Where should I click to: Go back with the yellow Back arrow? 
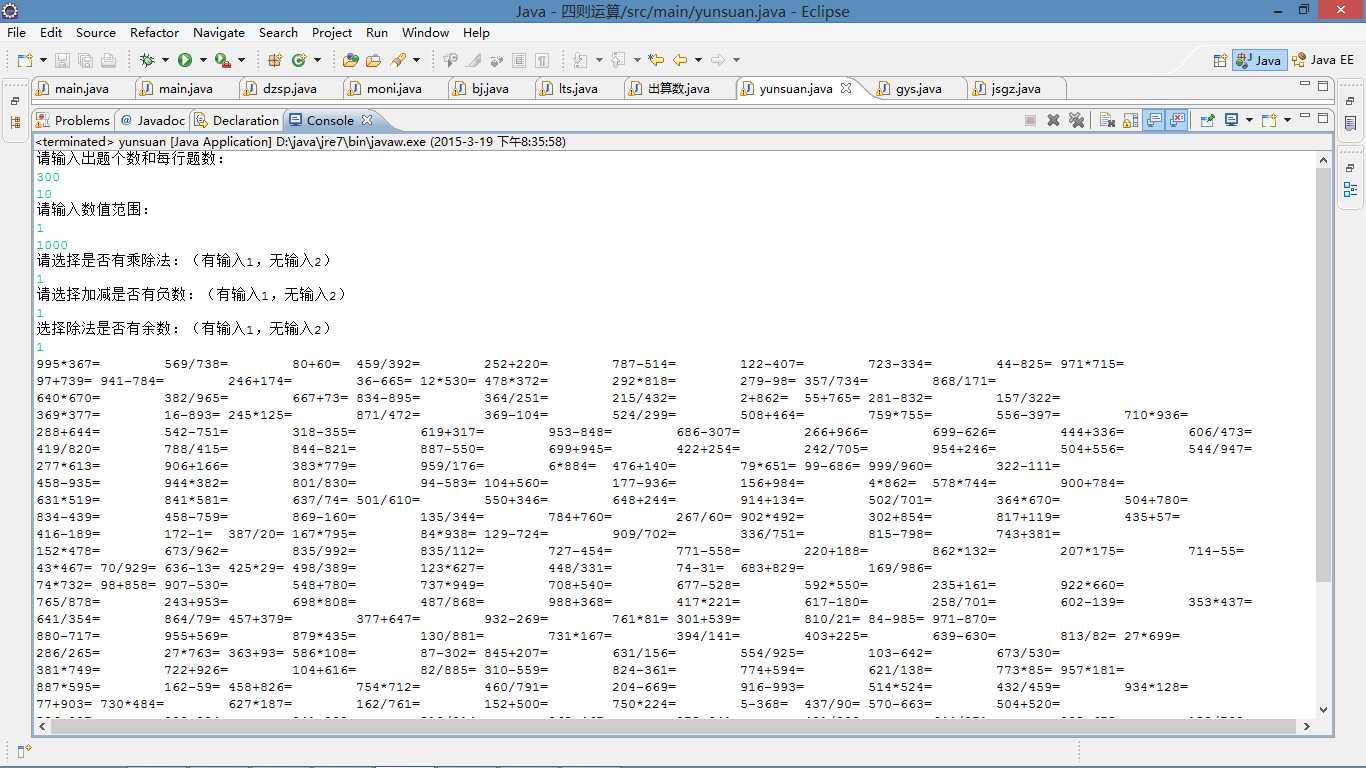[x=680, y=60]
